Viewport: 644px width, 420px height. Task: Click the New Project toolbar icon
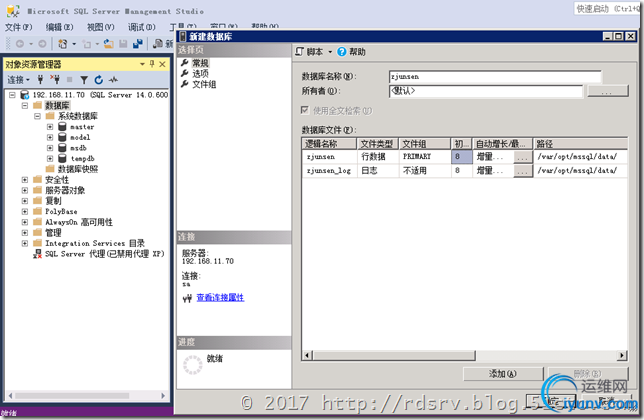63,44
